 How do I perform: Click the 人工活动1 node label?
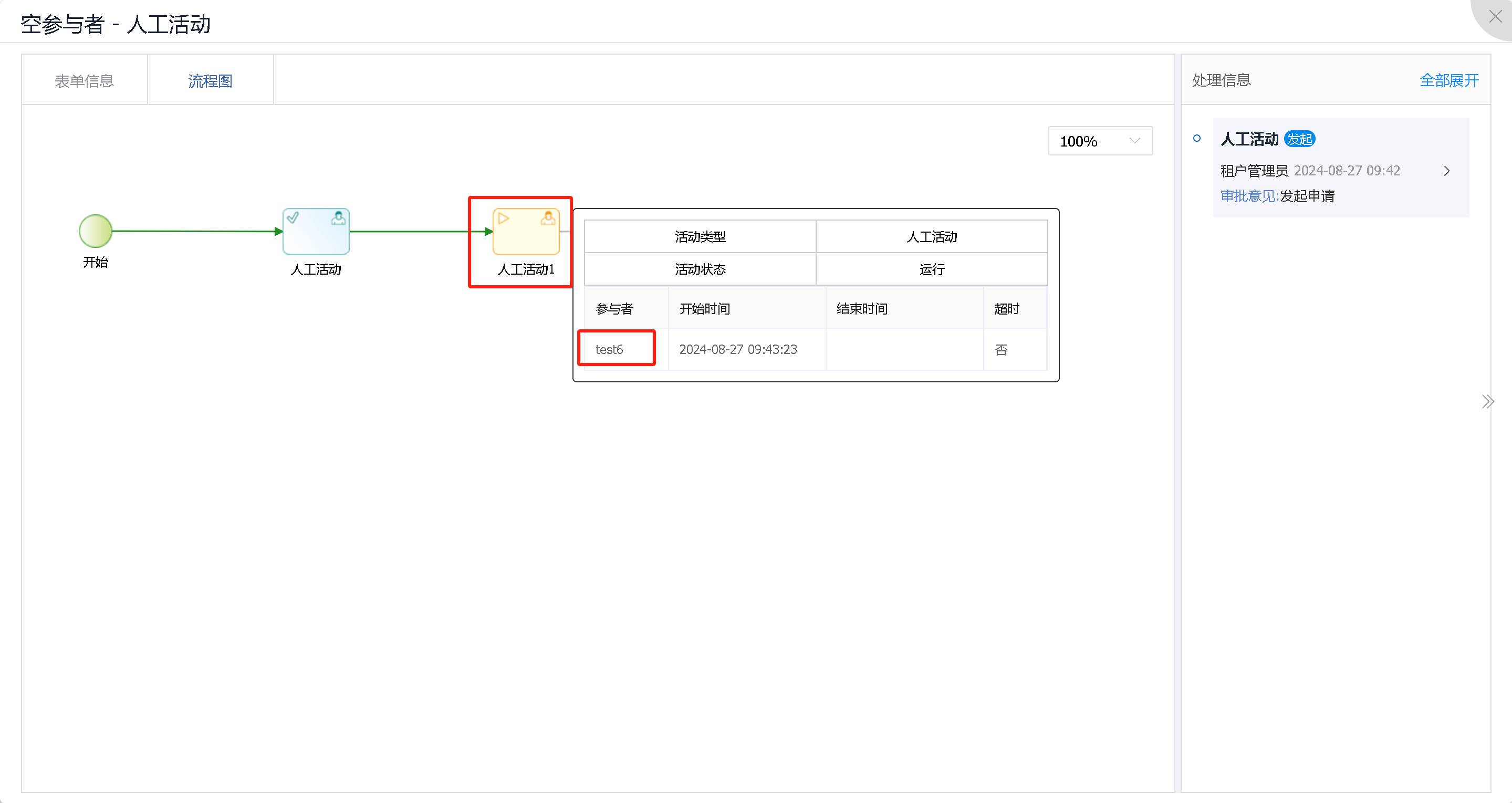pos(525,269)
